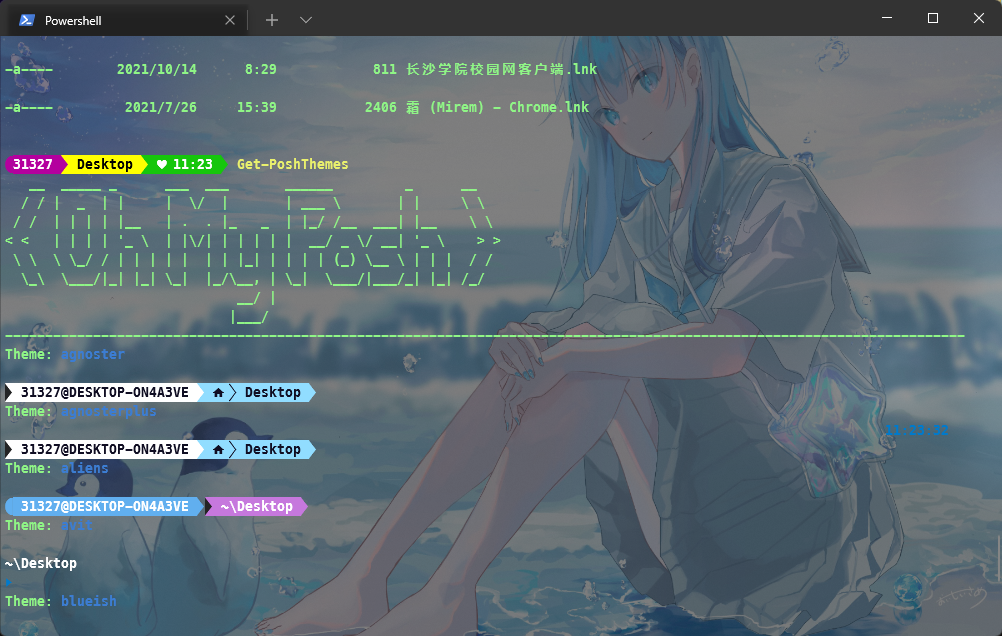This screenshot has width=1002, height=636.
Task: Click theme name agnoster
Action: click(x=93, y=354)
